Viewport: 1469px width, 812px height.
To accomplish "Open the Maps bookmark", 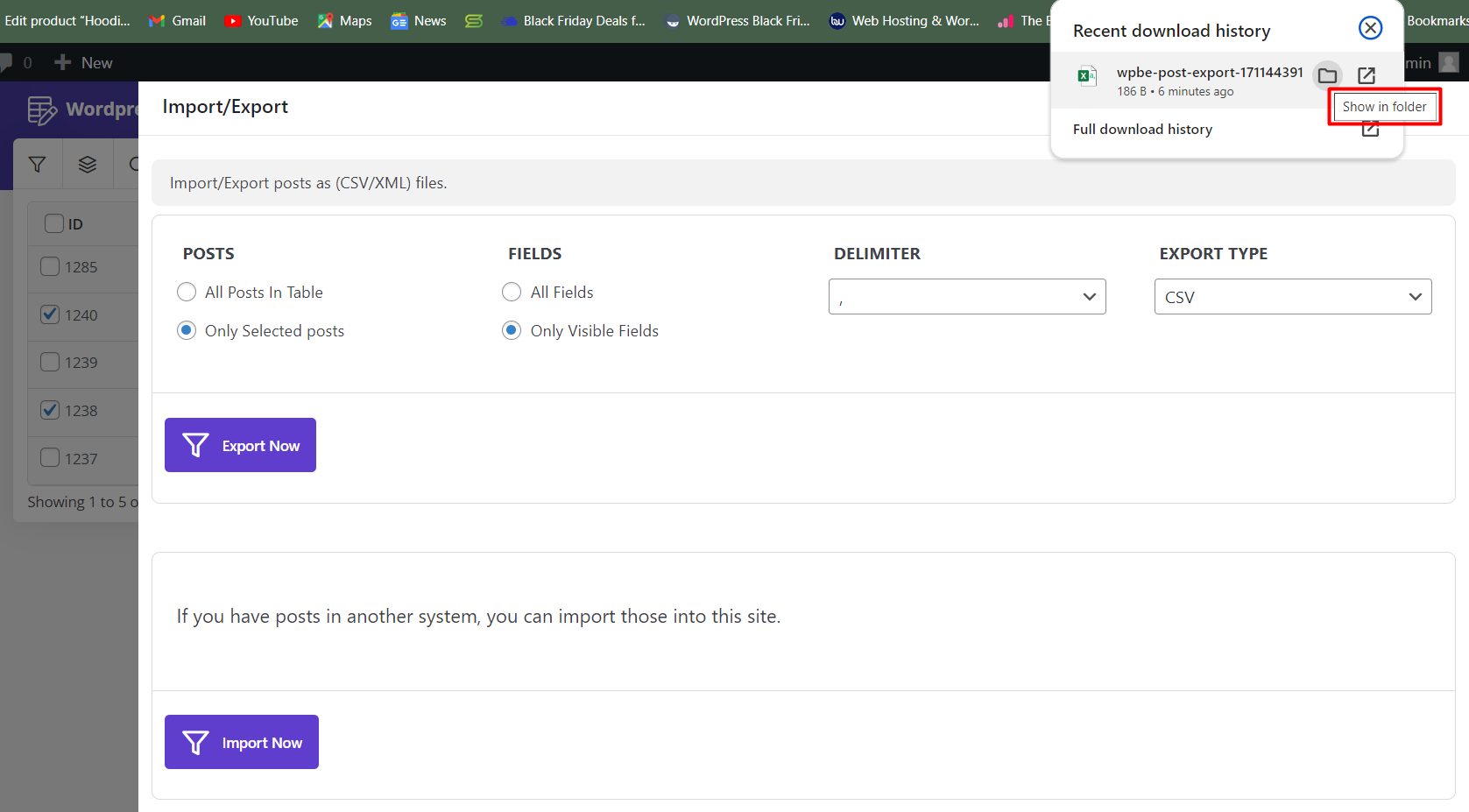I will [344, 21].
